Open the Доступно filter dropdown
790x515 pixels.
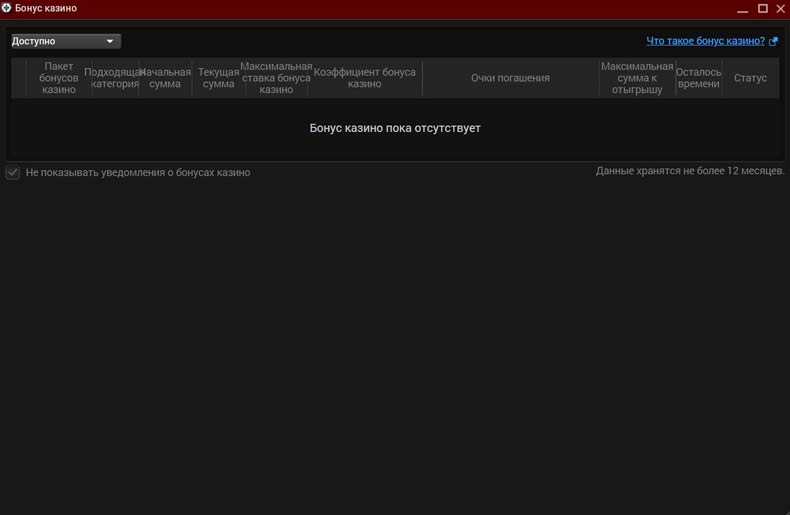(65, 42)
